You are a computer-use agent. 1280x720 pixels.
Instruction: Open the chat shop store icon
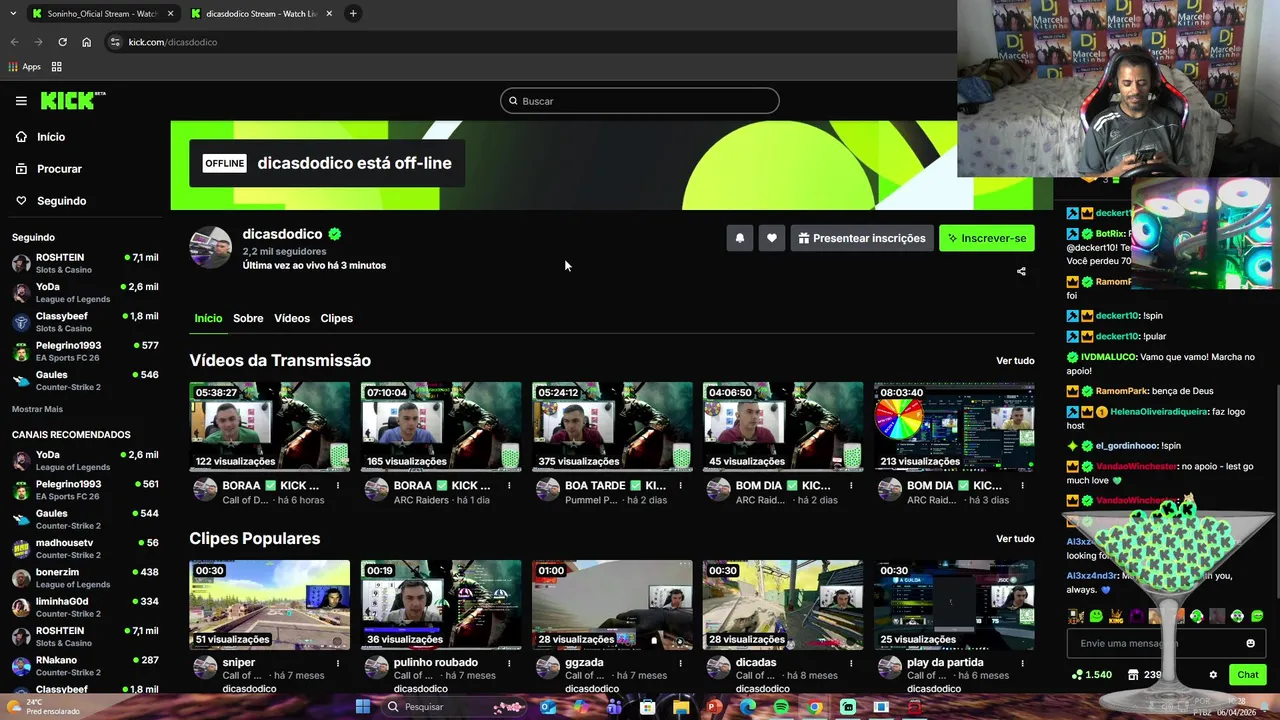1134,675
